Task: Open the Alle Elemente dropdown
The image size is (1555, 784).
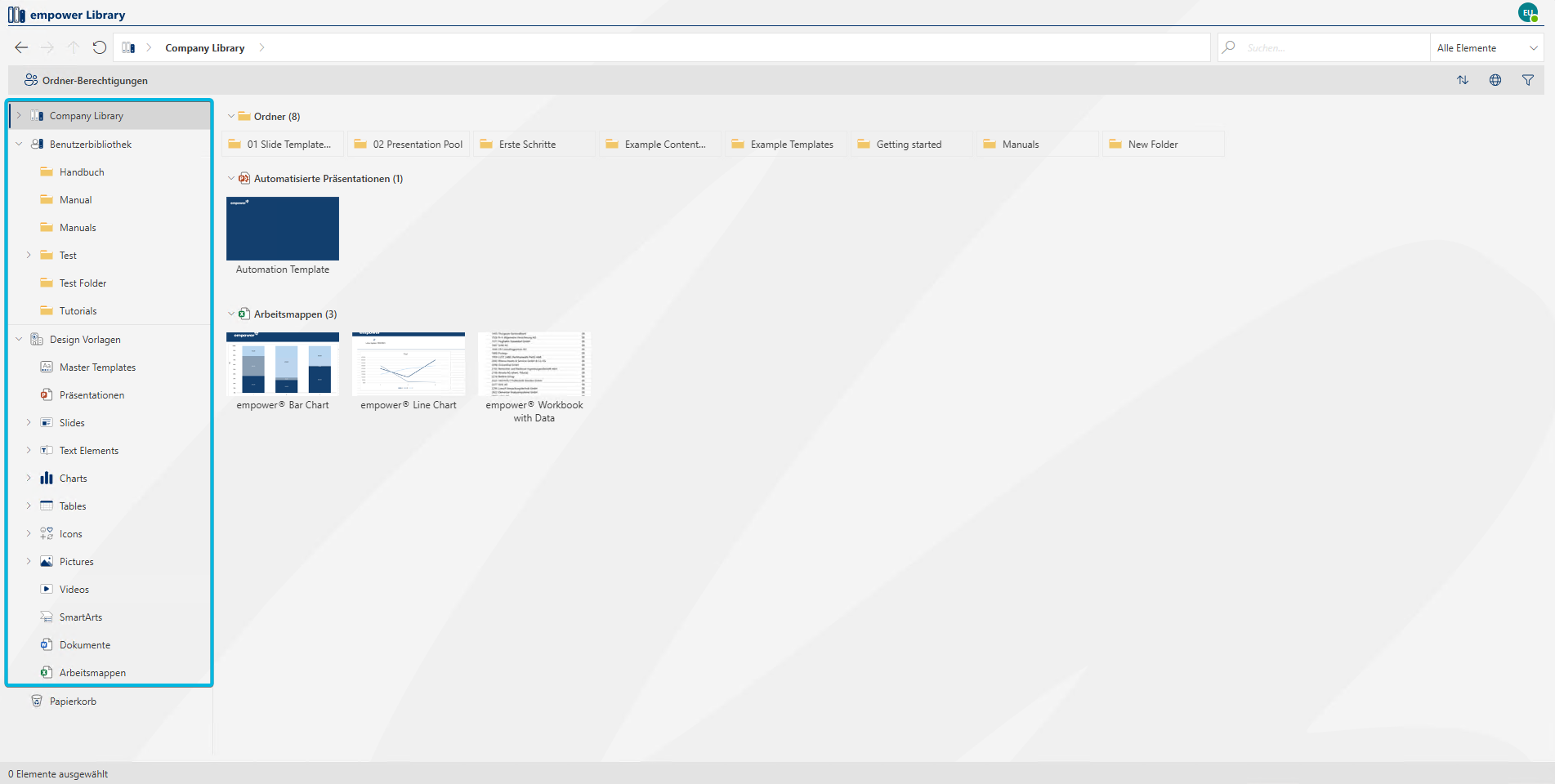Action: (1487, 47)
